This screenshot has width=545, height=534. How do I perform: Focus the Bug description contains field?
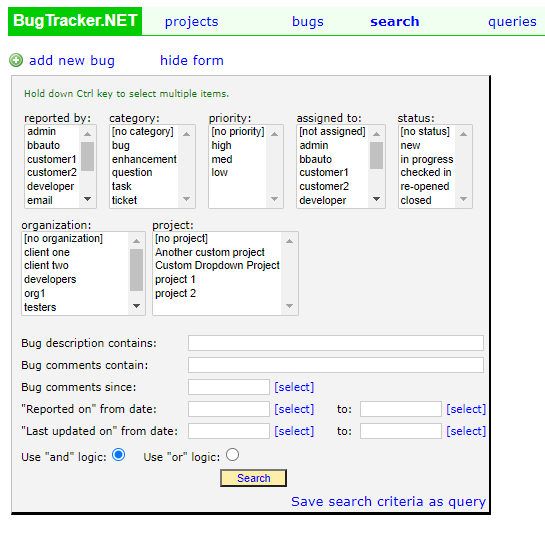tap(336, 343)
